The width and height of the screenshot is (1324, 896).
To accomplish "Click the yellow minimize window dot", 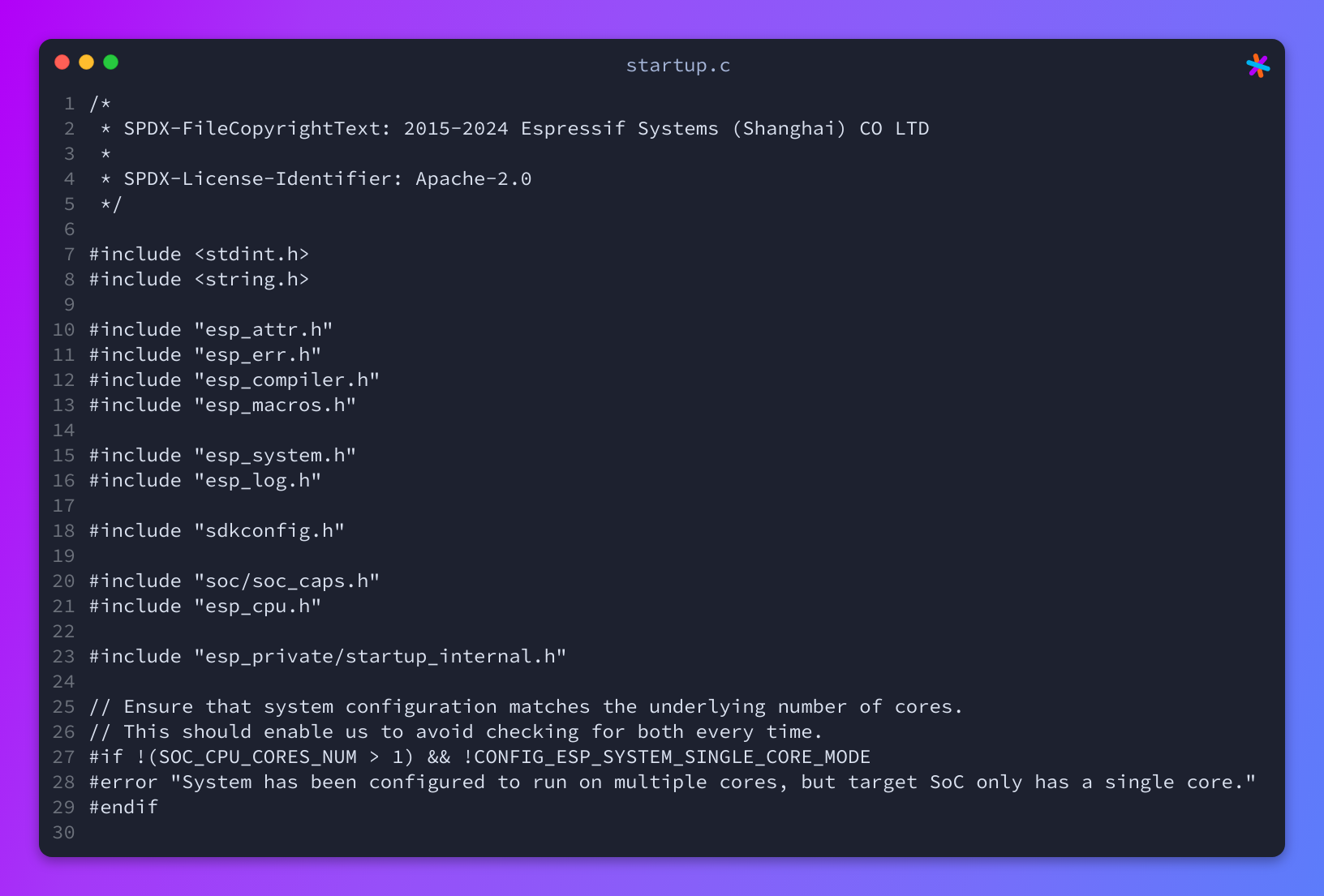I will [86, 62].
